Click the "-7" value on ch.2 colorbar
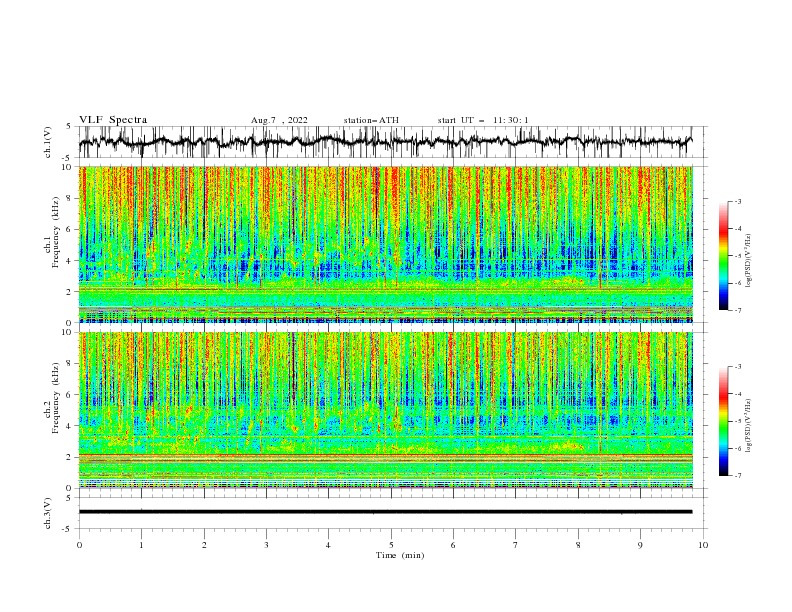792x612 pixels. (737, 476)
